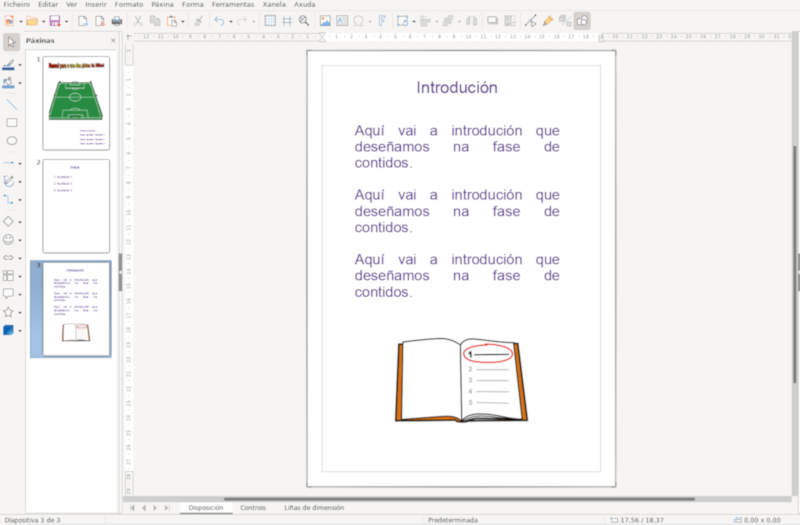
Task: Toggle the grid display button
Action: [270, 21]
